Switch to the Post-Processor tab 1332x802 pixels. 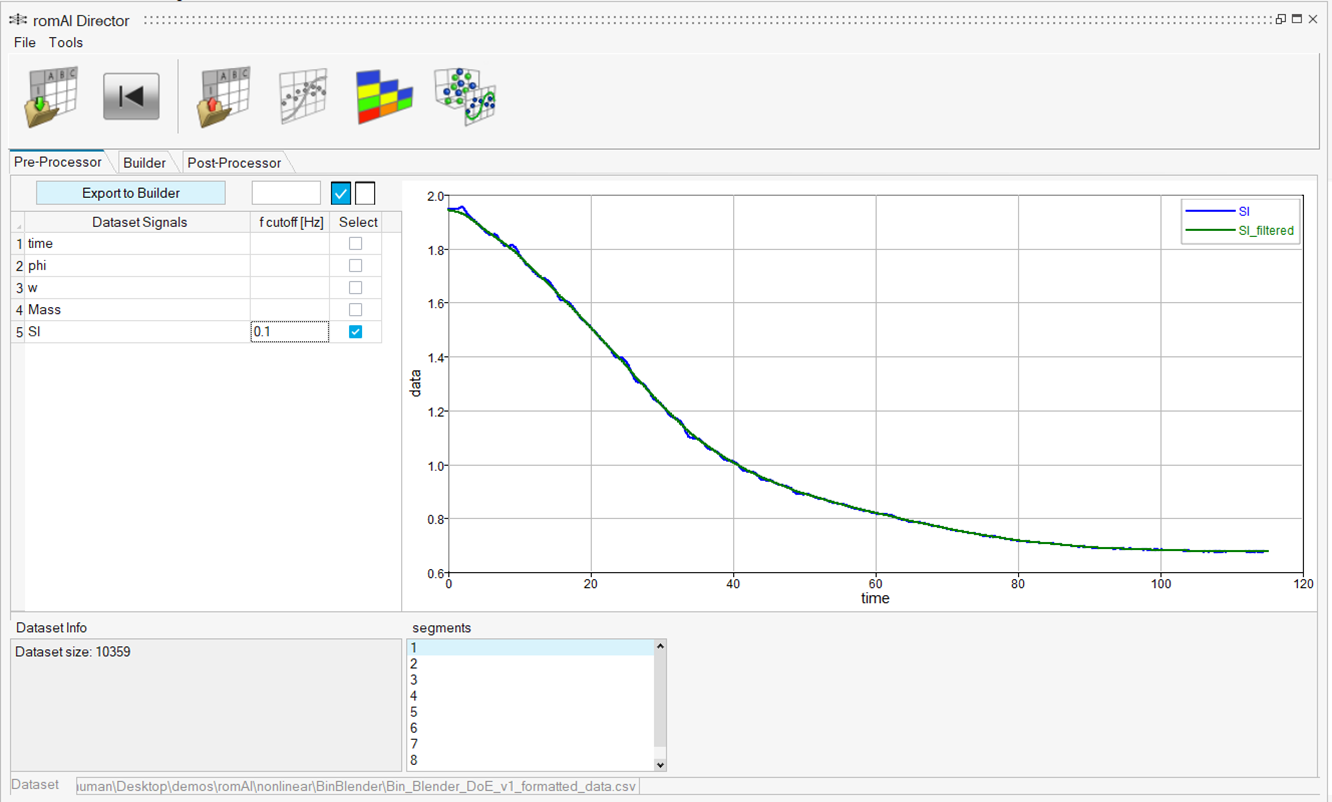point(234,162)
